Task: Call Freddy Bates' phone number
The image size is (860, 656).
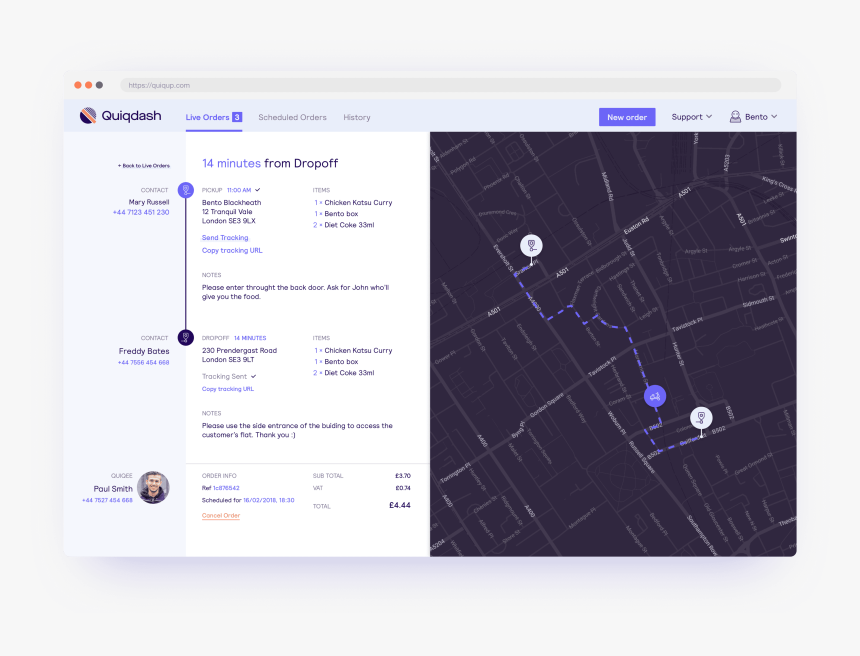Action: (143, 363)
